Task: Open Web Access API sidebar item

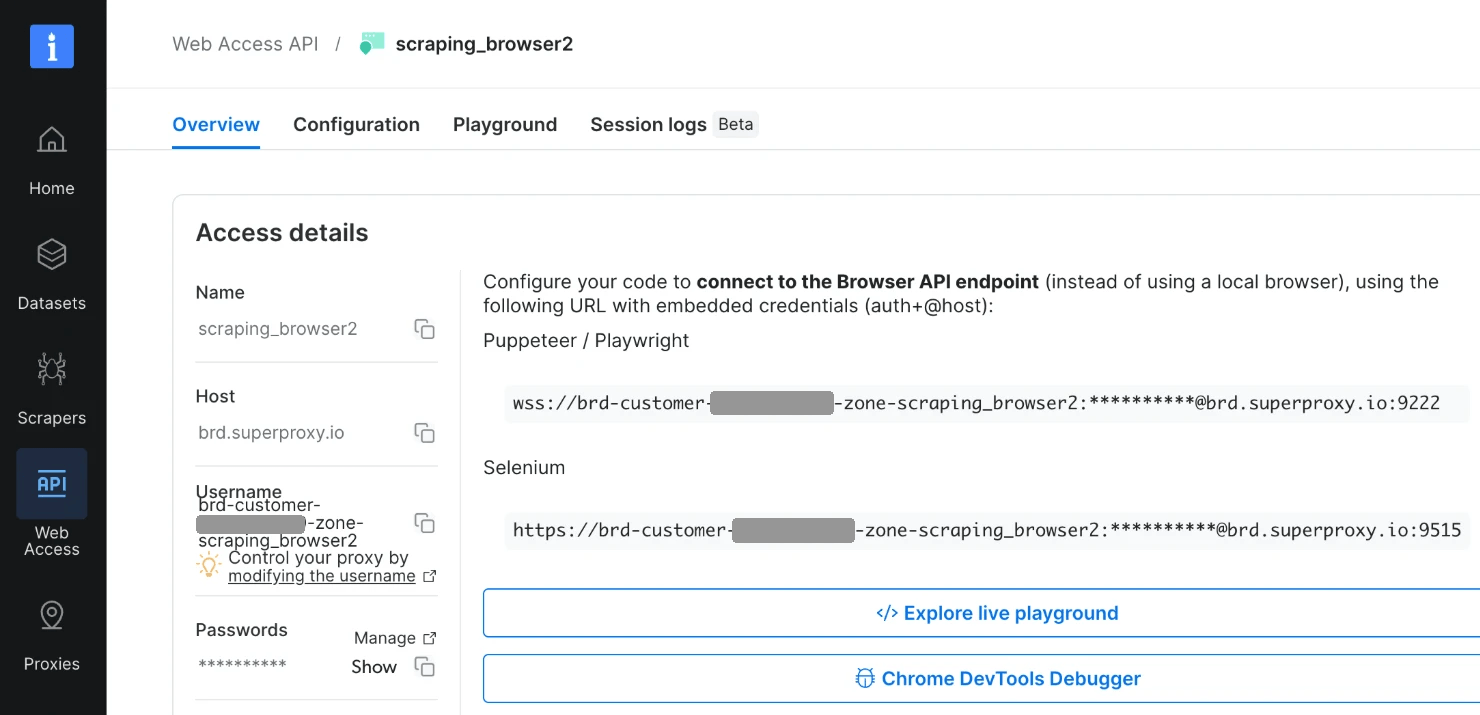Action: tap(52, 505)
